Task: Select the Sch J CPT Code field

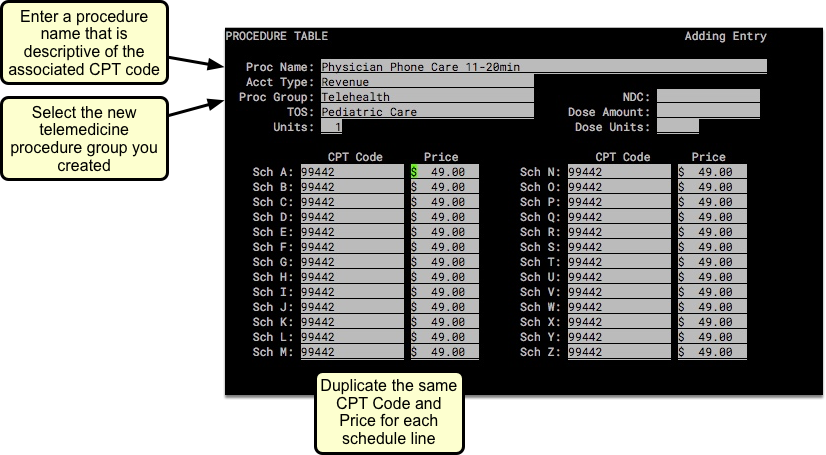Action: [x=352, y=306]
